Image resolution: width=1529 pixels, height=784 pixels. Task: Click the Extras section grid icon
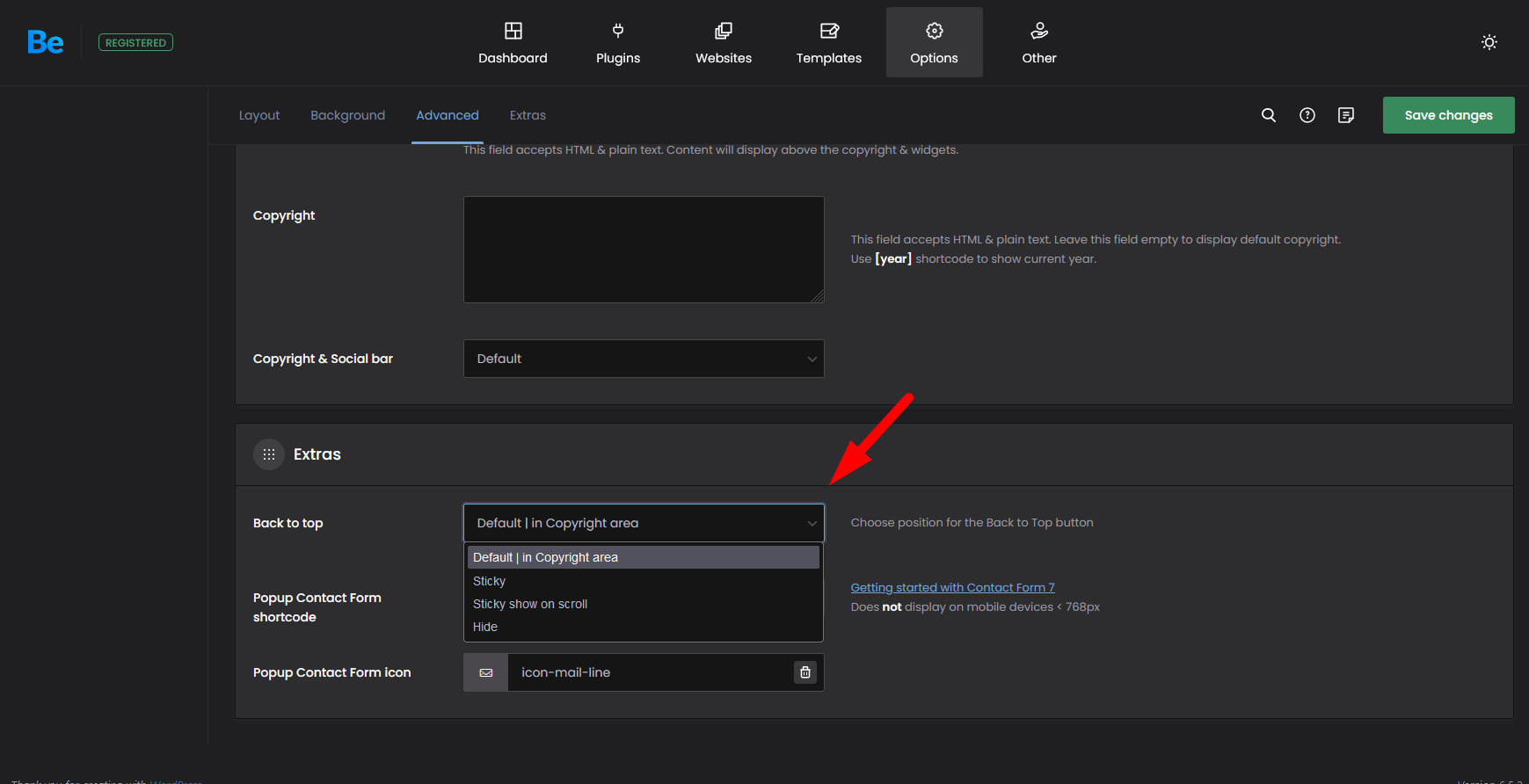[269, 454]
